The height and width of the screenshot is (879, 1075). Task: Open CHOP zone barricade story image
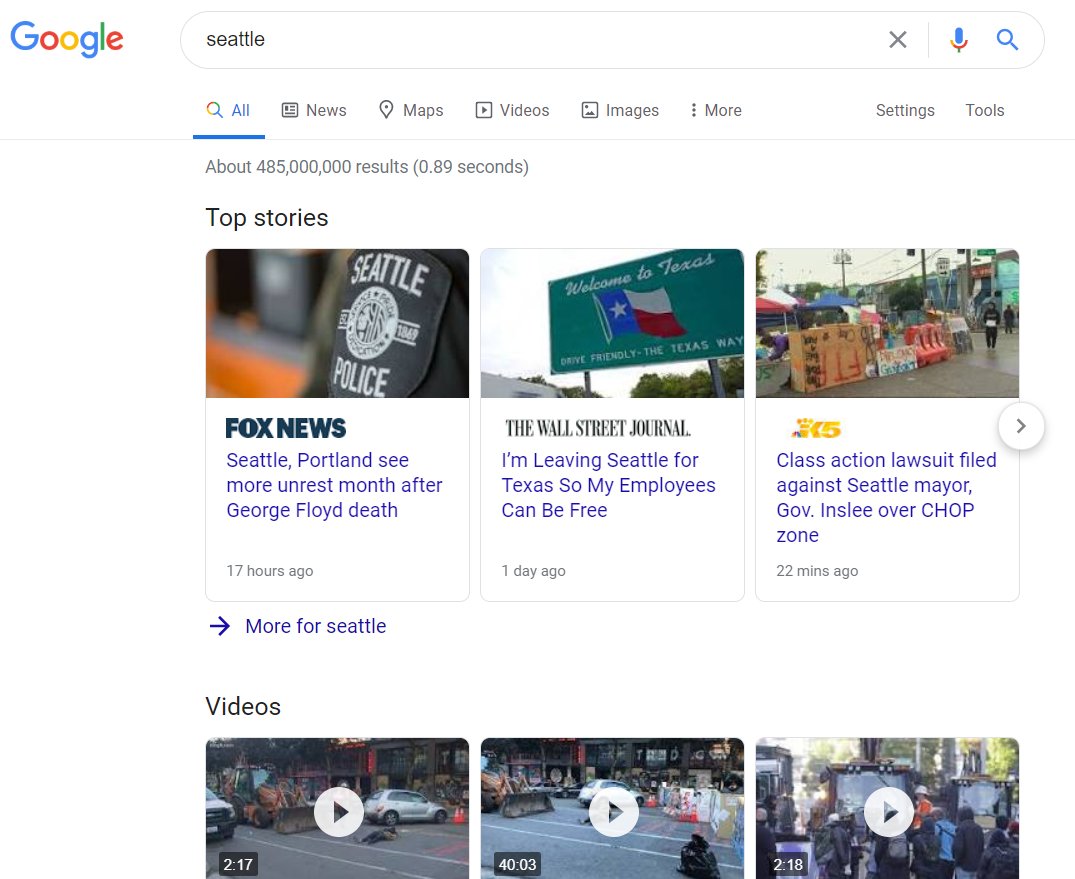887,323
